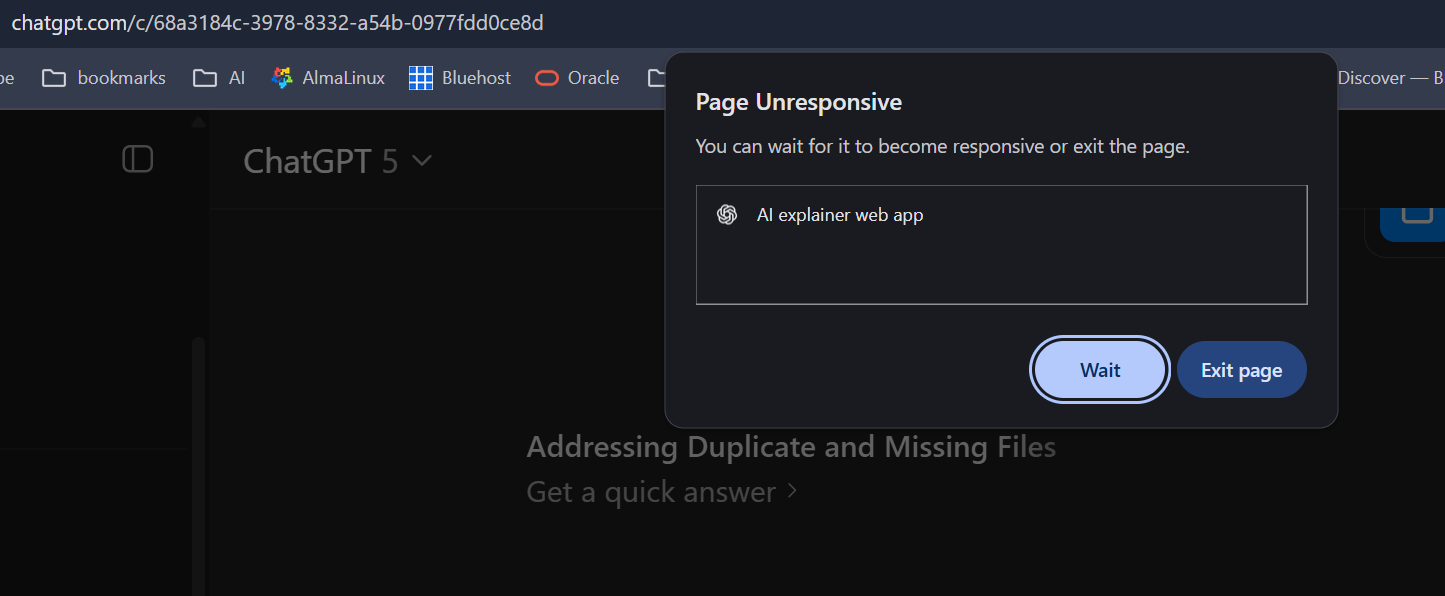The height and width of the screenshot is (596, 1445).
Task: Open the Discover bookmark
Action: coord(1390,78)
